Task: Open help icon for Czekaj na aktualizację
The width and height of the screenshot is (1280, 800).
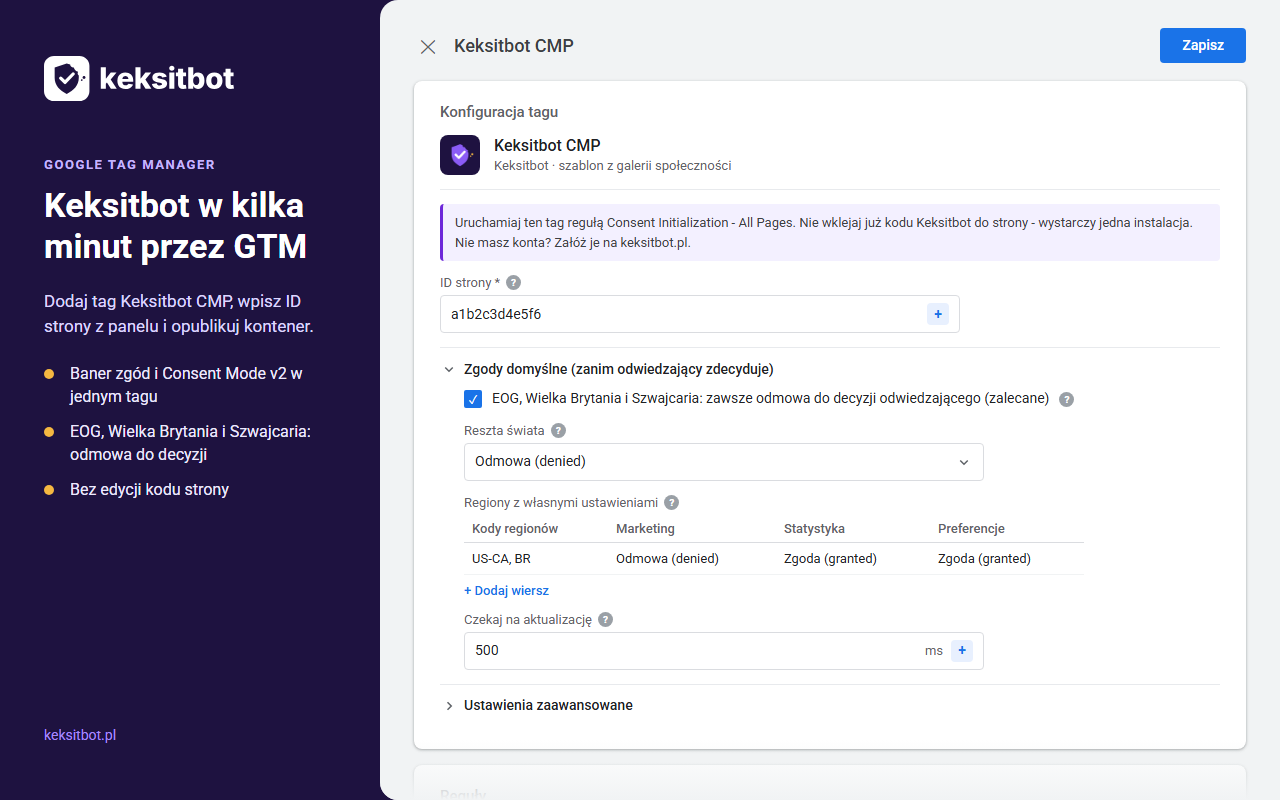Action: click(605, 619)
